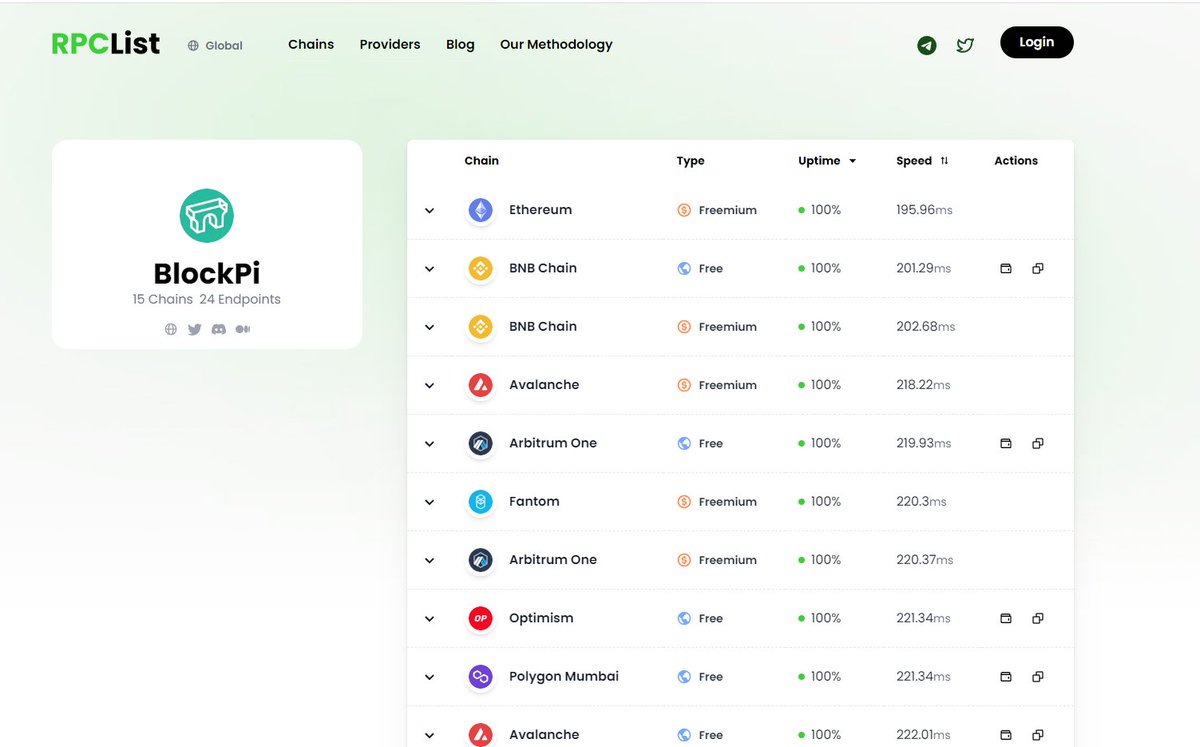This screenshot has width=1200, height=747.
Task: Click the BlockPi provider logo
Action: tap(207, 215)
